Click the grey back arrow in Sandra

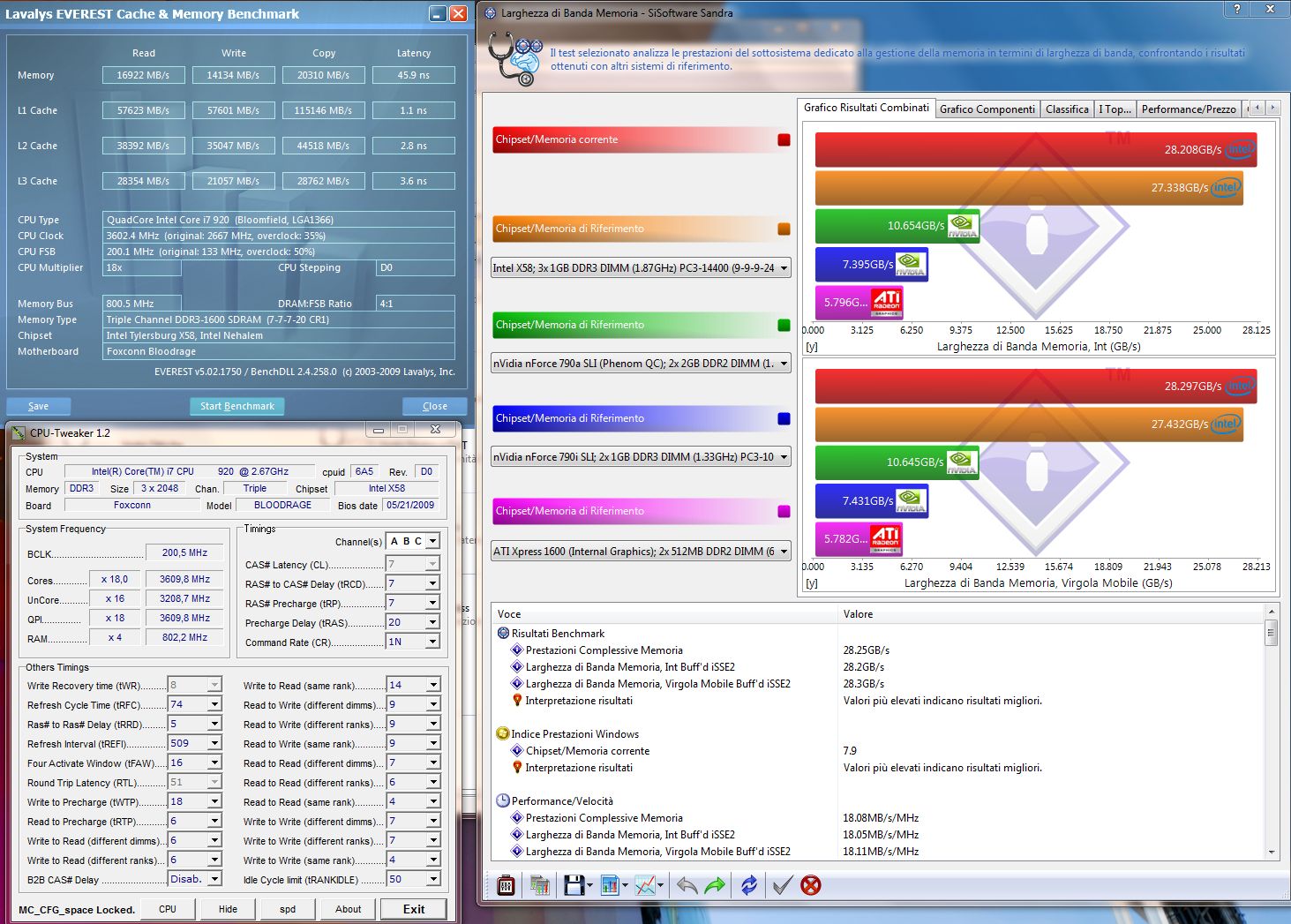click(687, 885)
